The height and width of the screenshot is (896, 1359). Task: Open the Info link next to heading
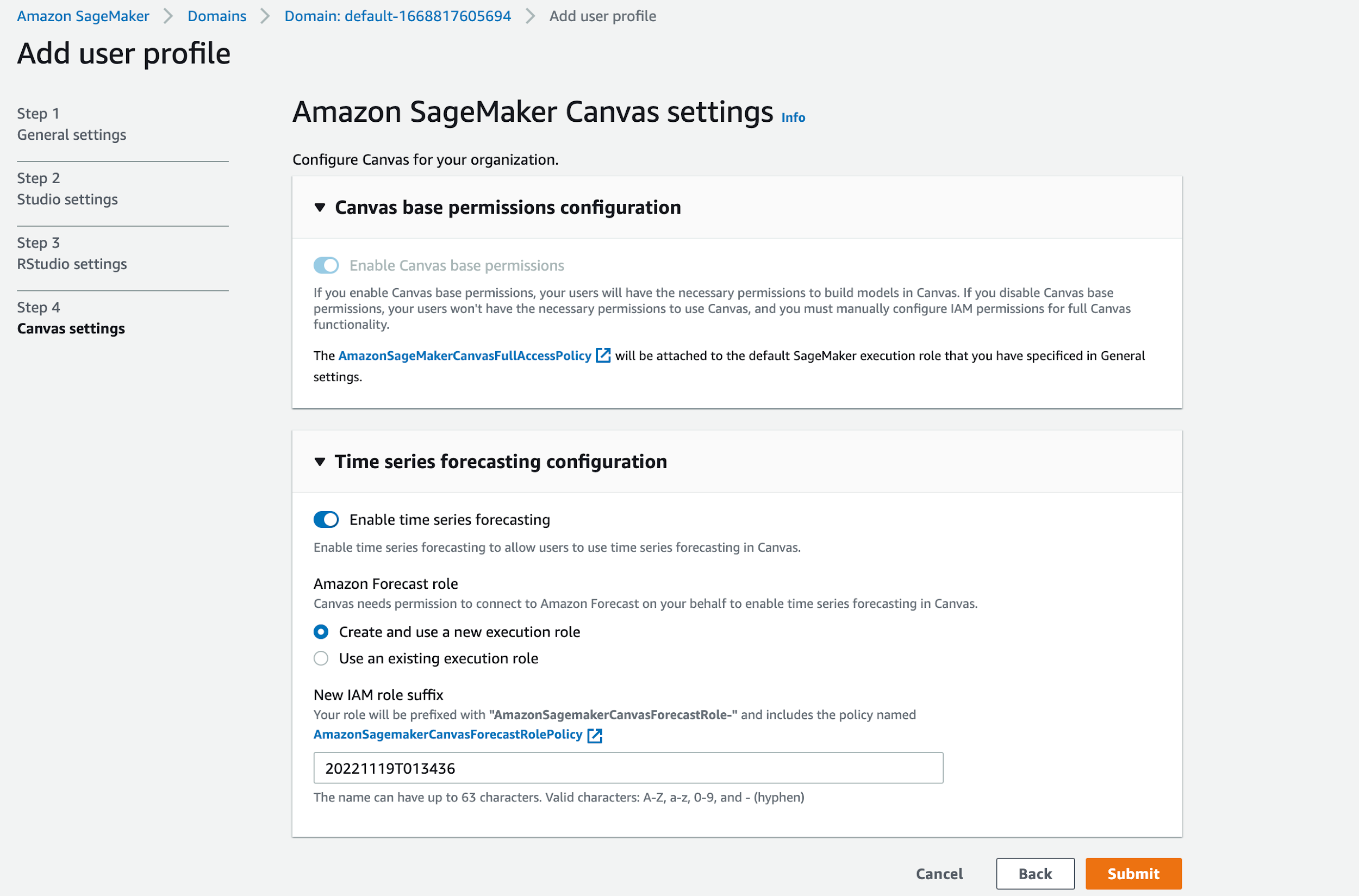[x=793, y=117]
